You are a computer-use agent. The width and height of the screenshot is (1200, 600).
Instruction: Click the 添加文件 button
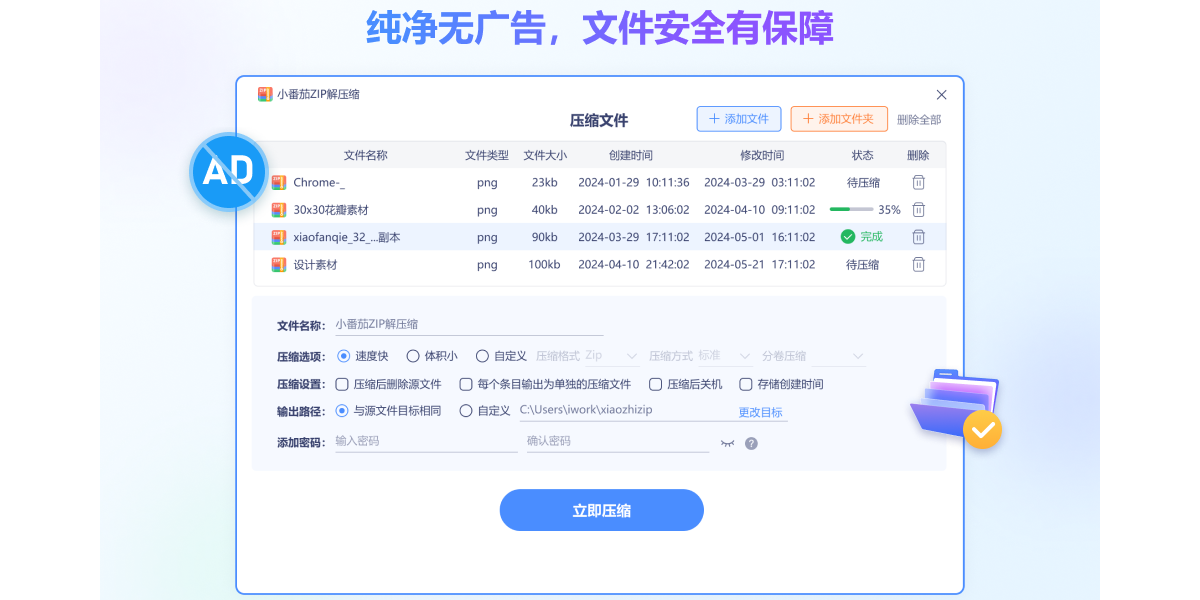click(x=739, y=119)
